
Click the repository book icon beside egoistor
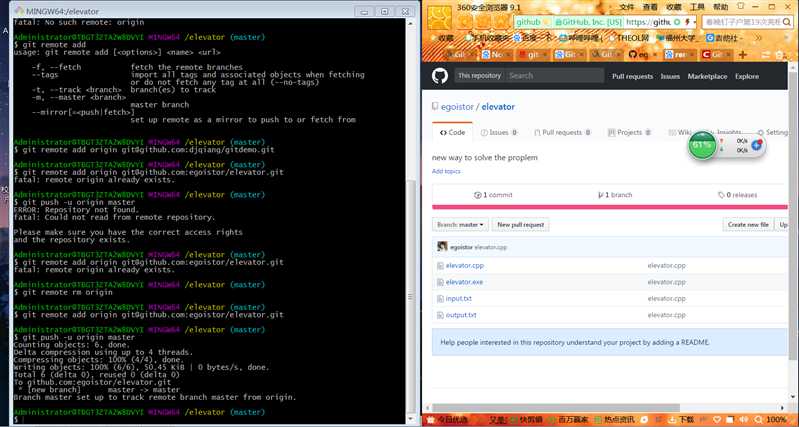436,106
